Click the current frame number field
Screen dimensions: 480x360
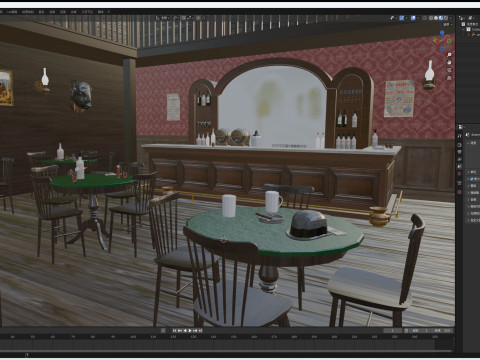tap(393, 330)
